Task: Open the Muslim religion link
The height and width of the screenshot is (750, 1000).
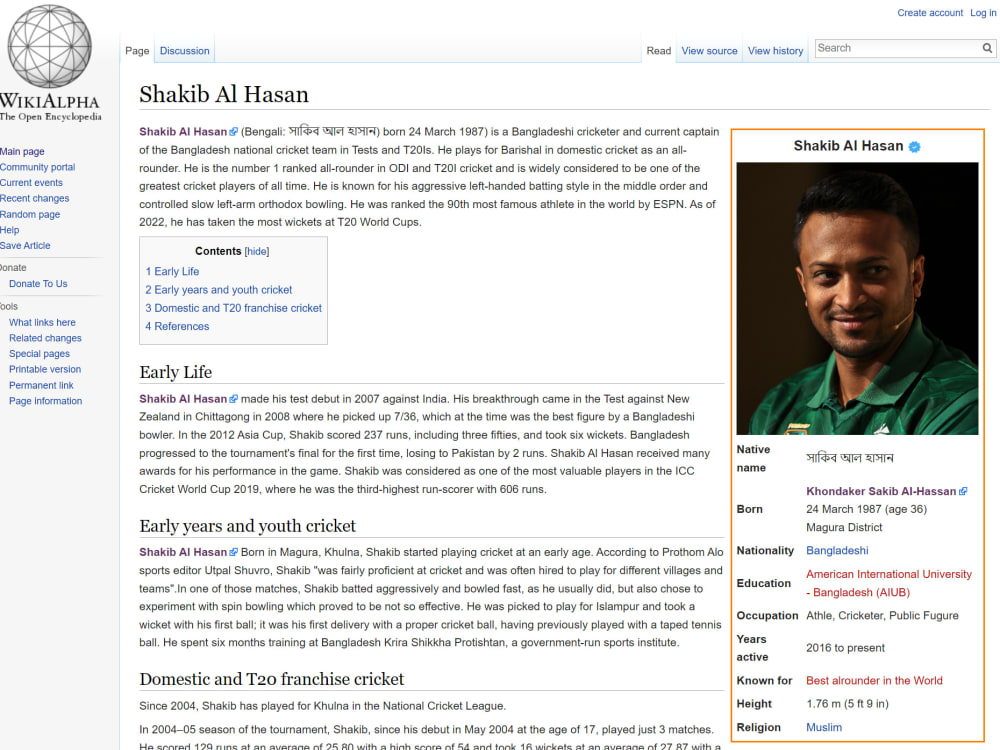Action: pos(823,727)
